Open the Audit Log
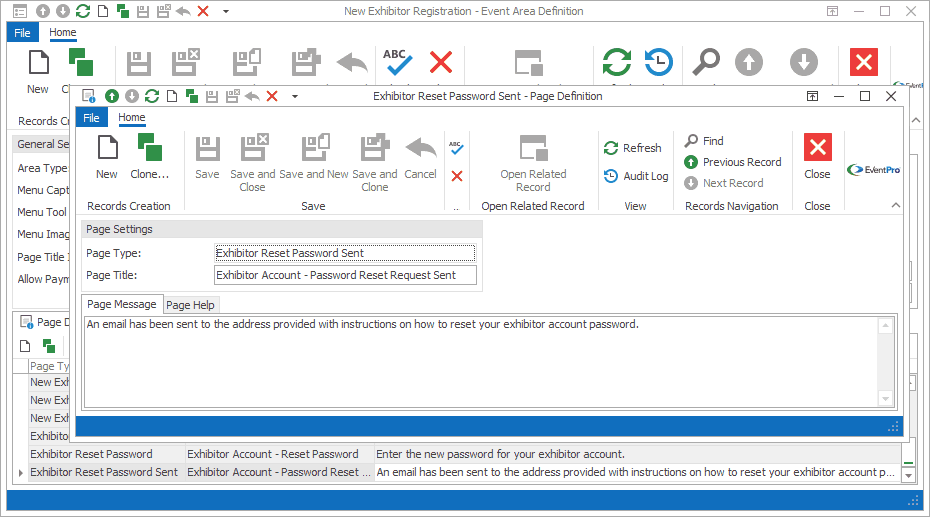The image size is (930, 517). pos(636,176)
